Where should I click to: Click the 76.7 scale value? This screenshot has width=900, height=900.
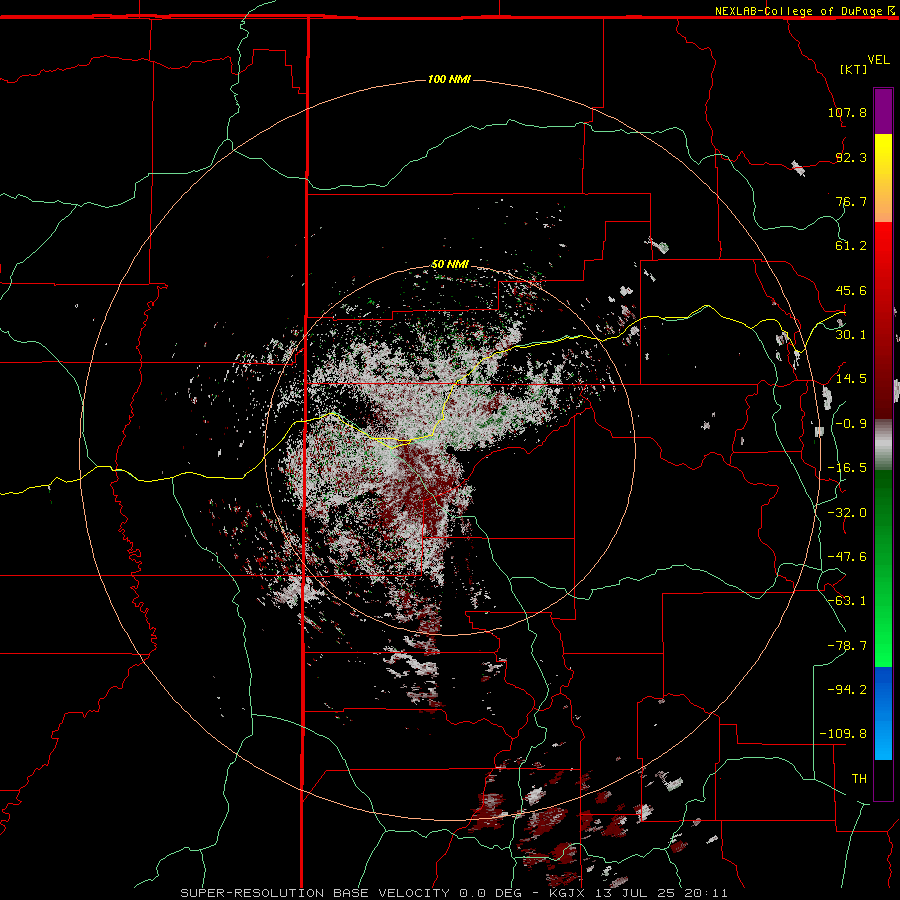tap(851, 201)
